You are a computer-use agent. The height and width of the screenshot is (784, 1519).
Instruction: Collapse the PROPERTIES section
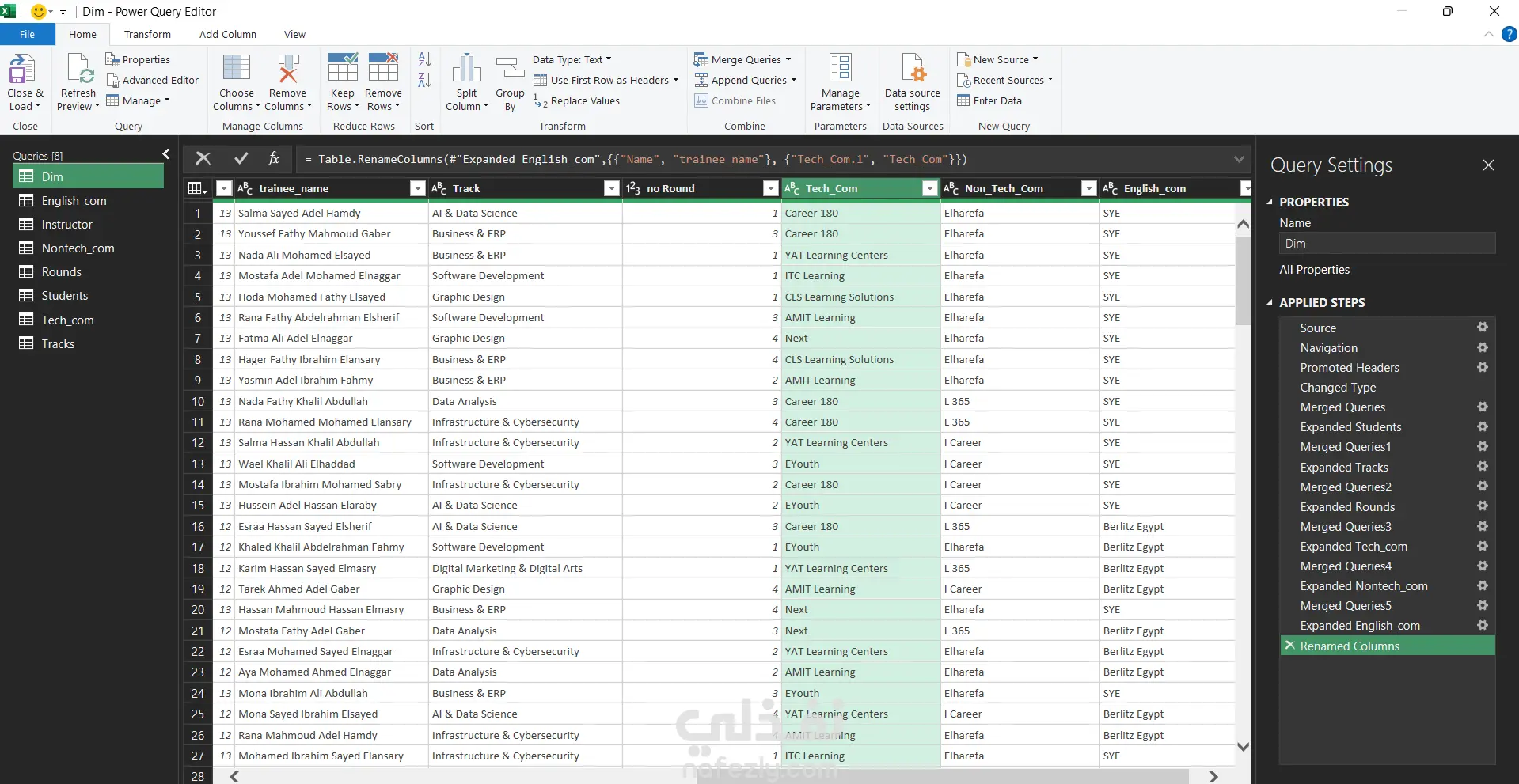click(x=1270, y=202)
